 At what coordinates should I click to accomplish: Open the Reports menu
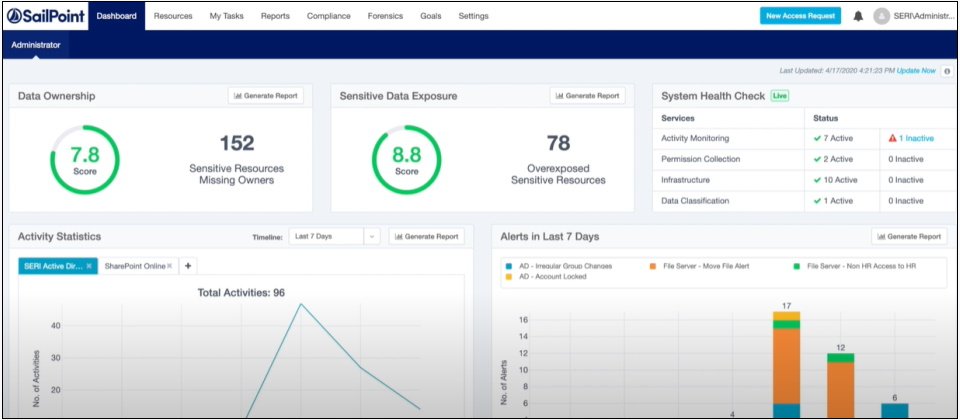click(x=276, y=17)
